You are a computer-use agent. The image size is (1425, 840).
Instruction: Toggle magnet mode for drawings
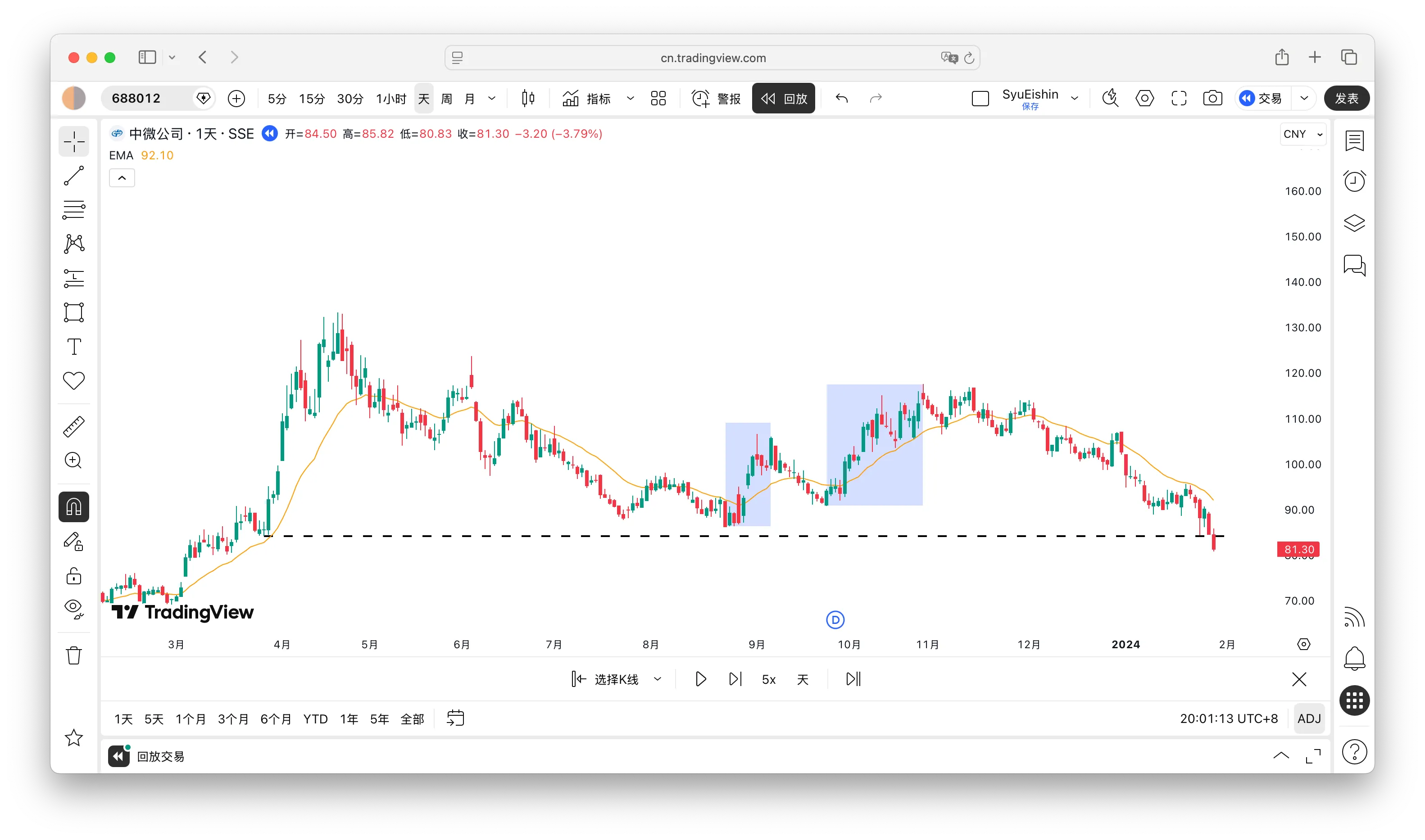pos(73,506)
